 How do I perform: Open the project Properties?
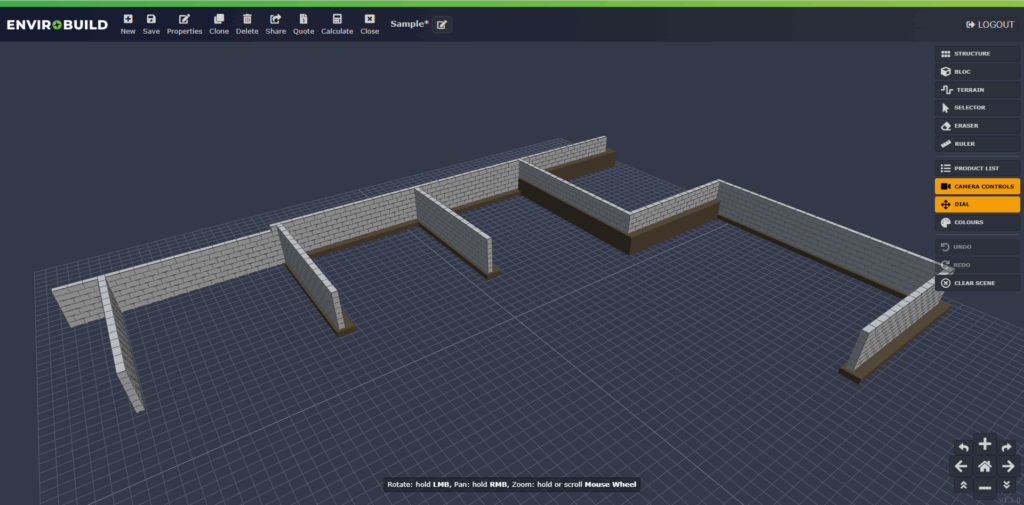[184, 24]
